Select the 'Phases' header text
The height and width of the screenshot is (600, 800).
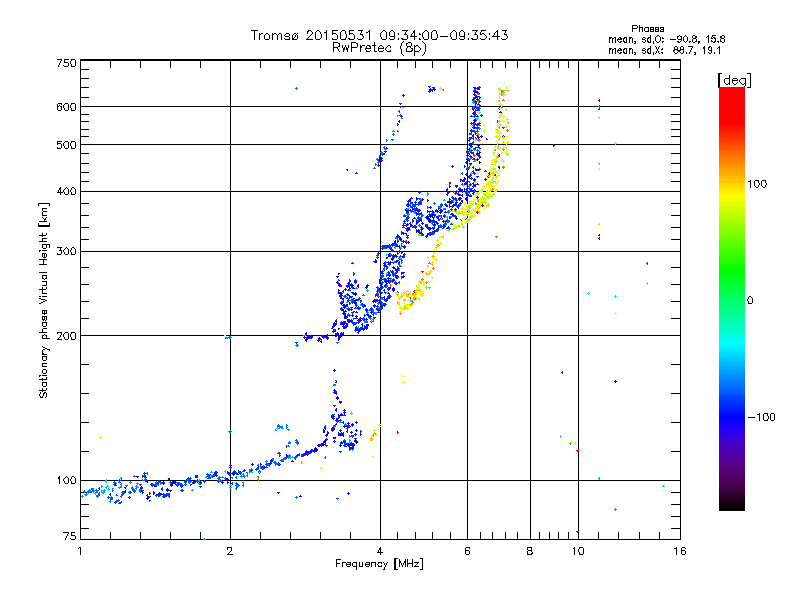tap(647, 29)
